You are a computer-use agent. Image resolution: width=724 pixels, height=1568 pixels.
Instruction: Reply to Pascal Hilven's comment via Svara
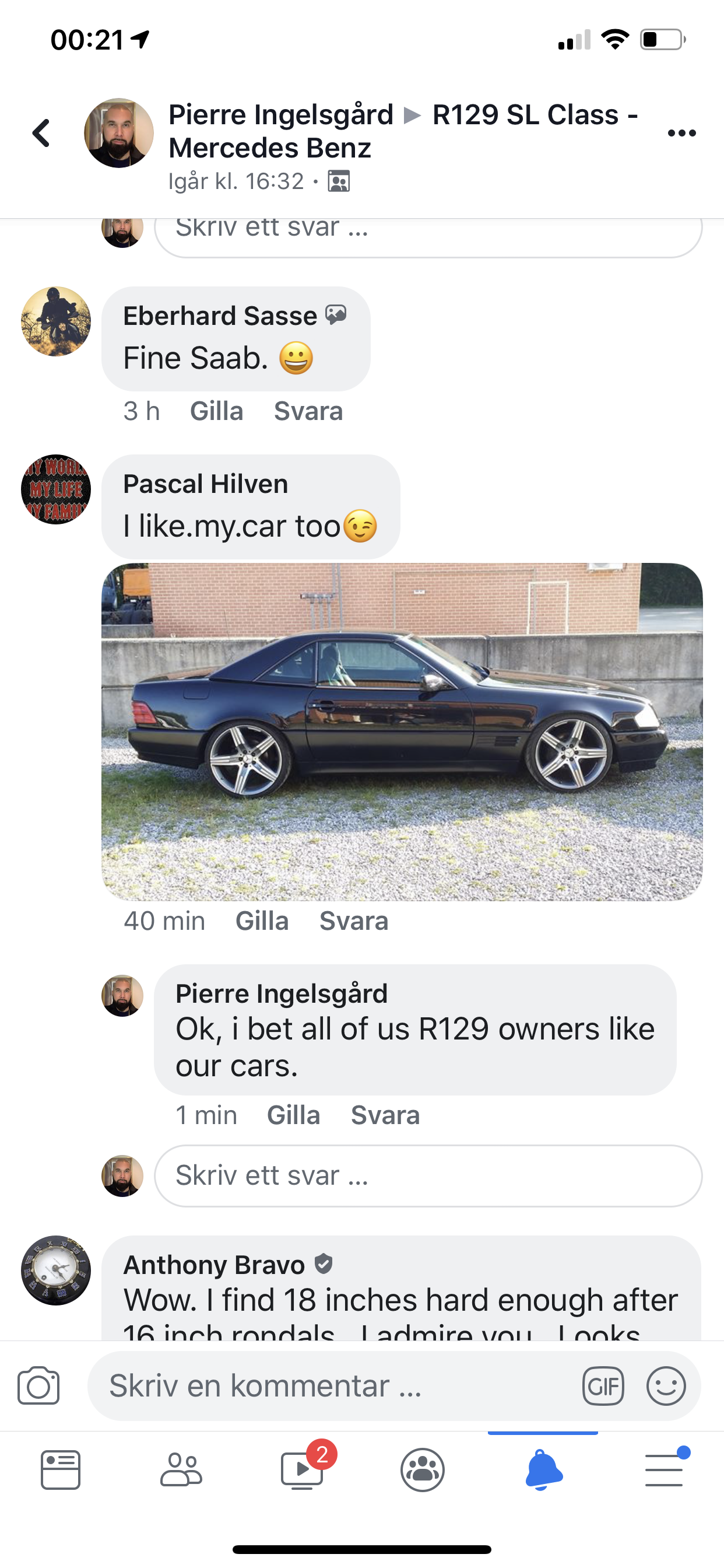point(354,921)
